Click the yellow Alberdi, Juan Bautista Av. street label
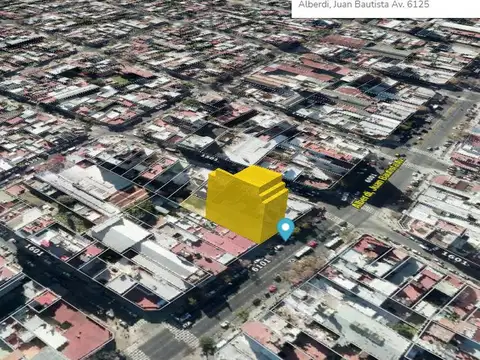The image size is (480, 360). (x=378, y=183)
